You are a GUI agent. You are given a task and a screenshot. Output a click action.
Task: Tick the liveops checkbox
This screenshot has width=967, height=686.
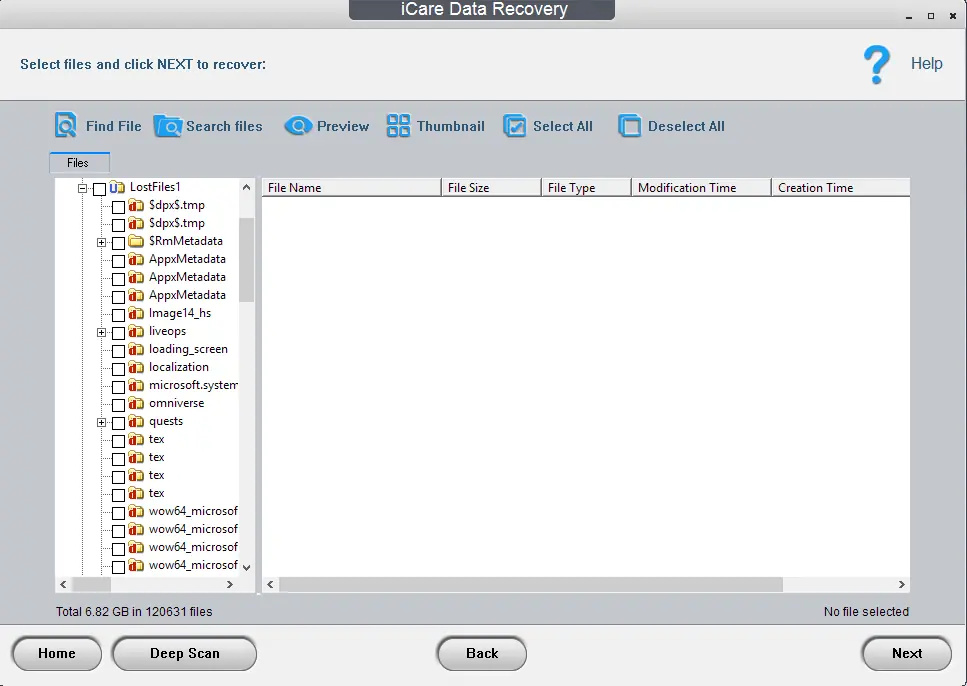tap(118, 333)
